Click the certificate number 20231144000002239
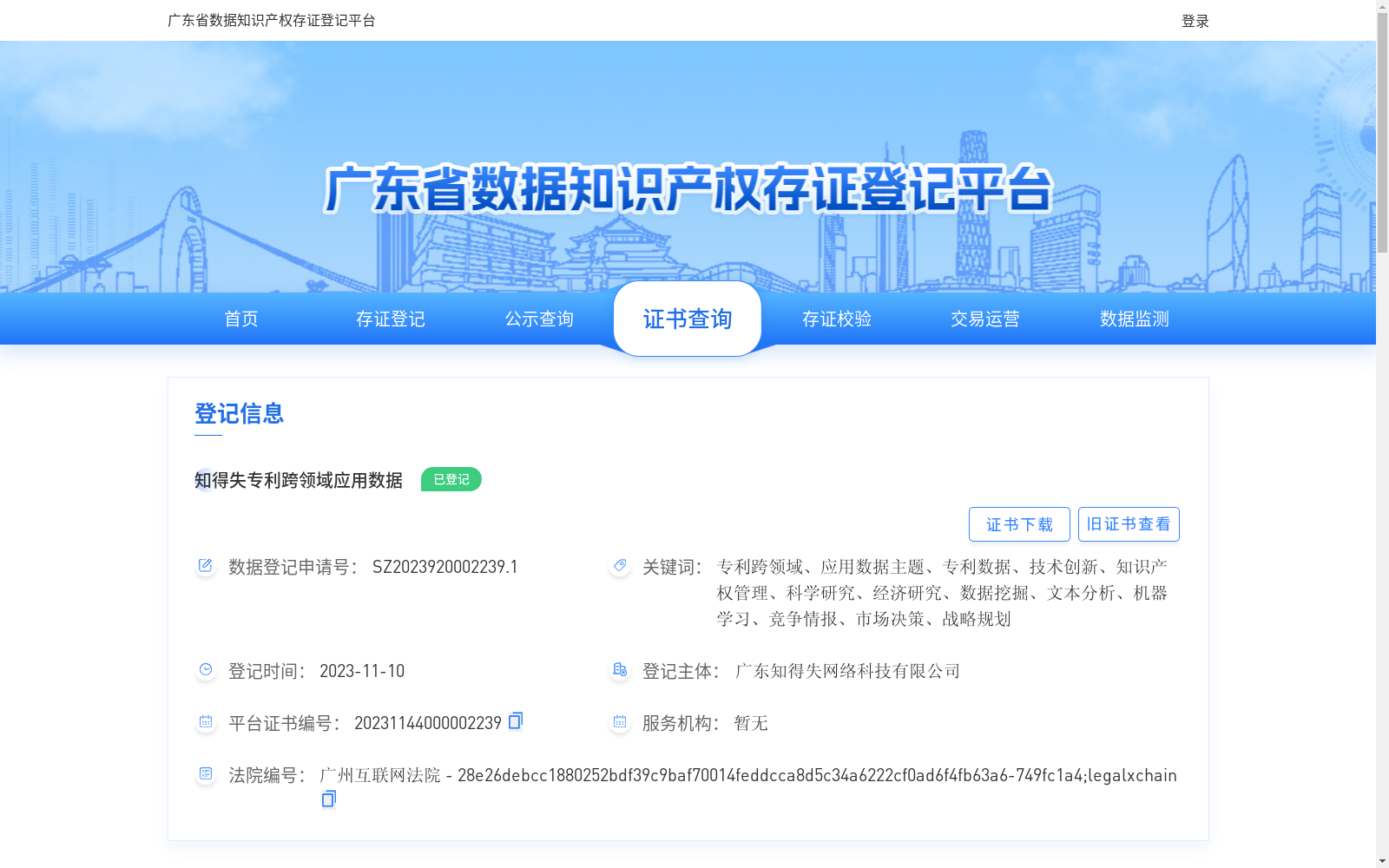This screenshot has height=868, width=1389. pos(428,723)
